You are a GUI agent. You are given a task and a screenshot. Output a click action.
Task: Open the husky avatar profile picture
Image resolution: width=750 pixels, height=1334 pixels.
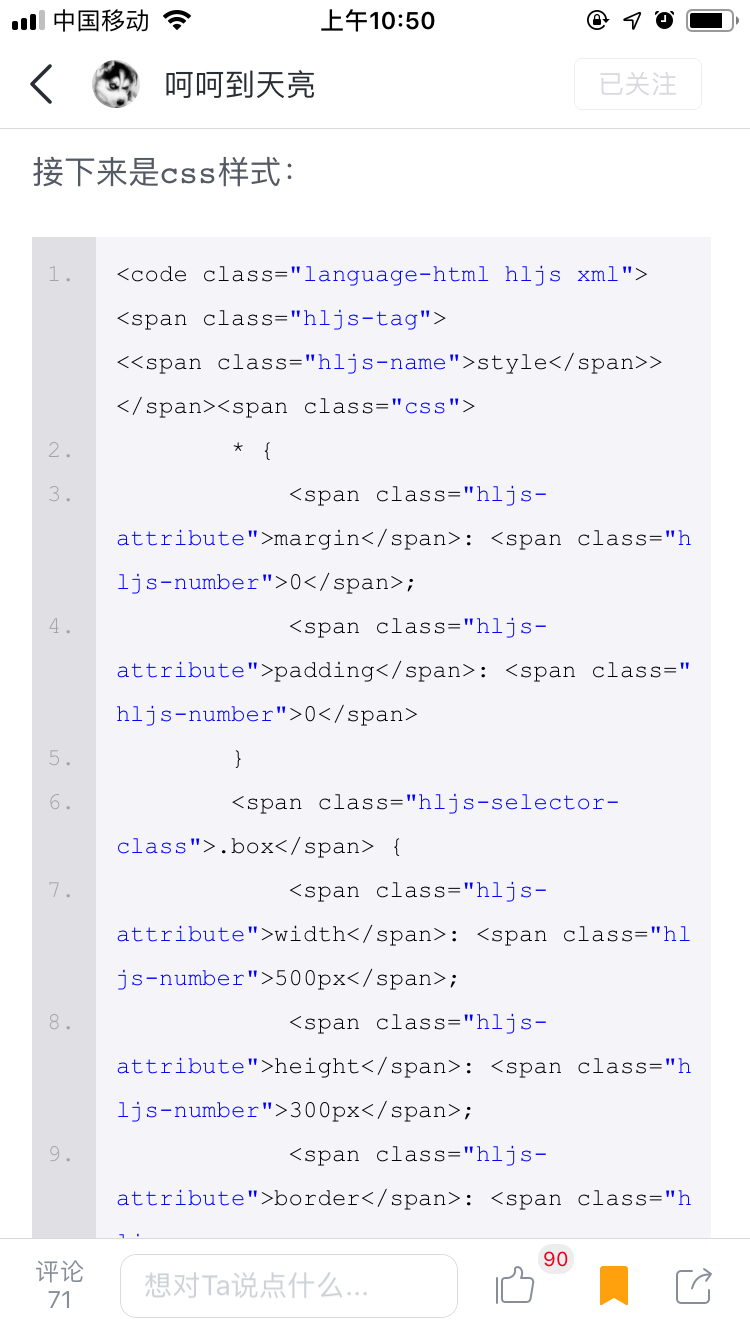[116, 85]
